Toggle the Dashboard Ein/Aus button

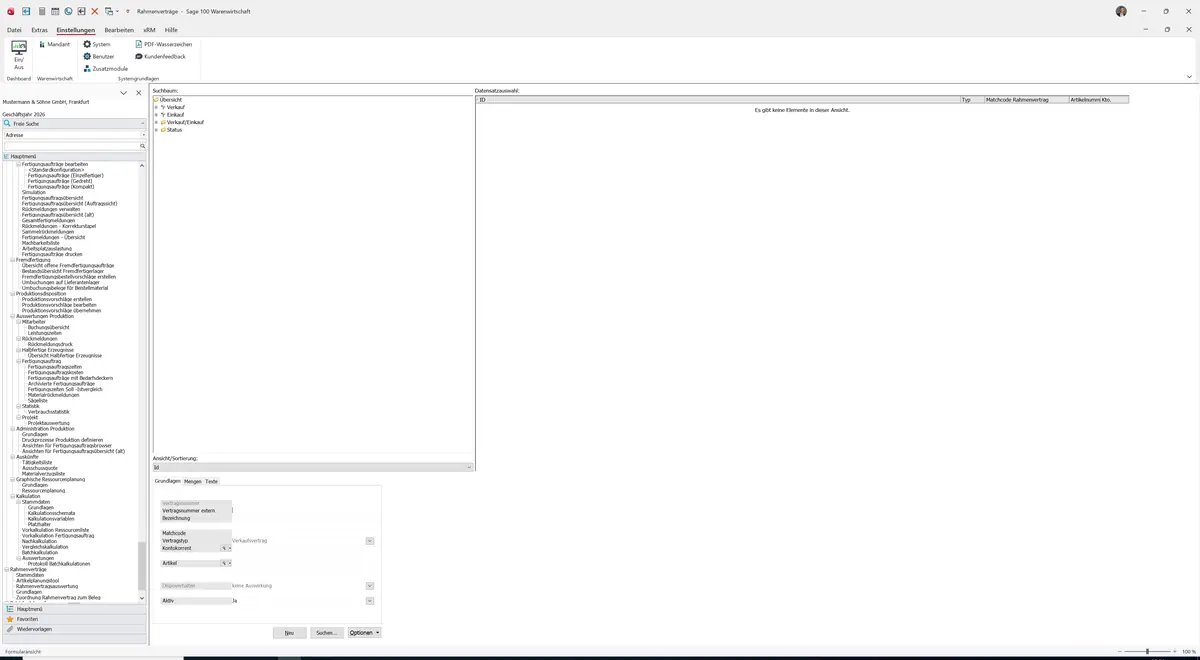click(18, 56)
